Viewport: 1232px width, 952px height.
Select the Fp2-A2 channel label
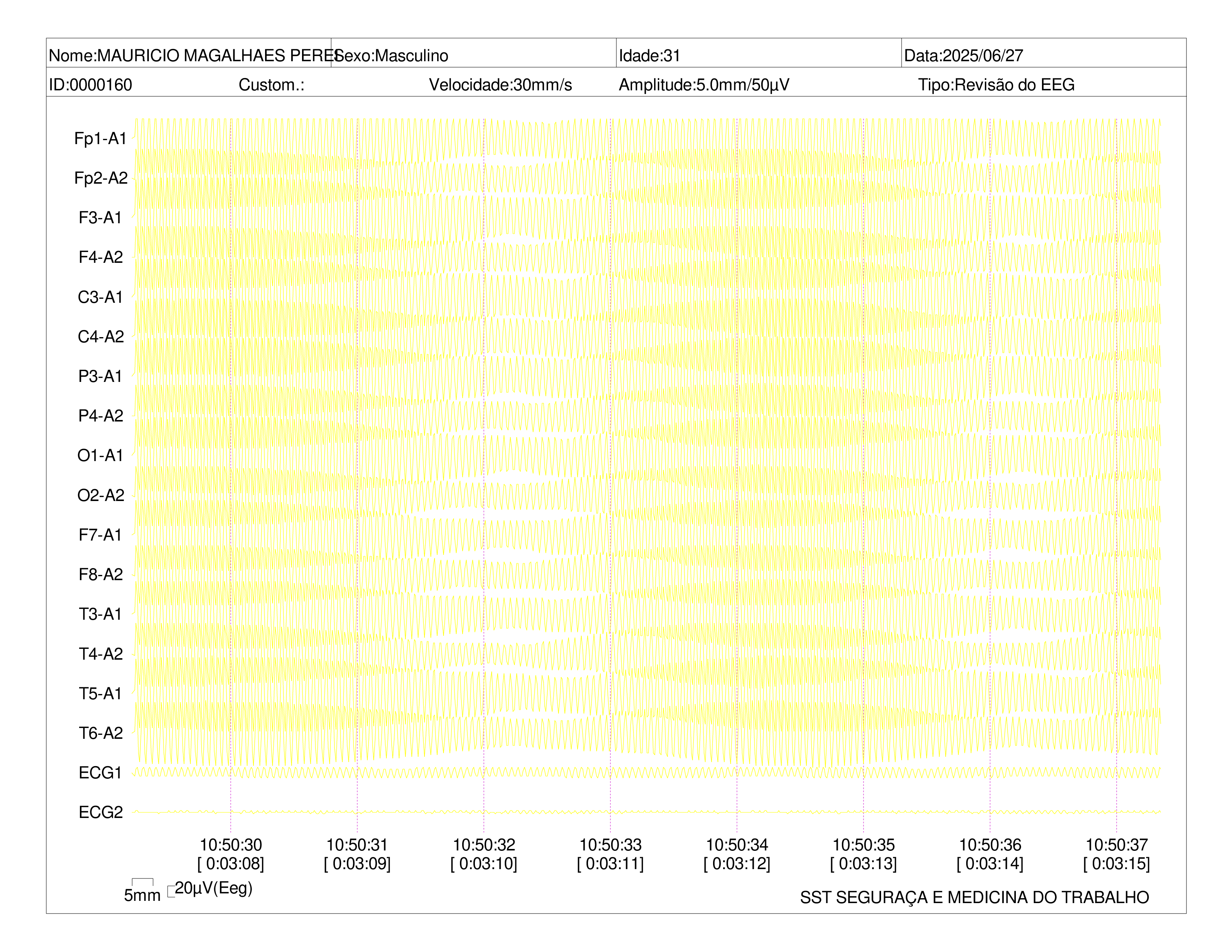click(100, 178)
